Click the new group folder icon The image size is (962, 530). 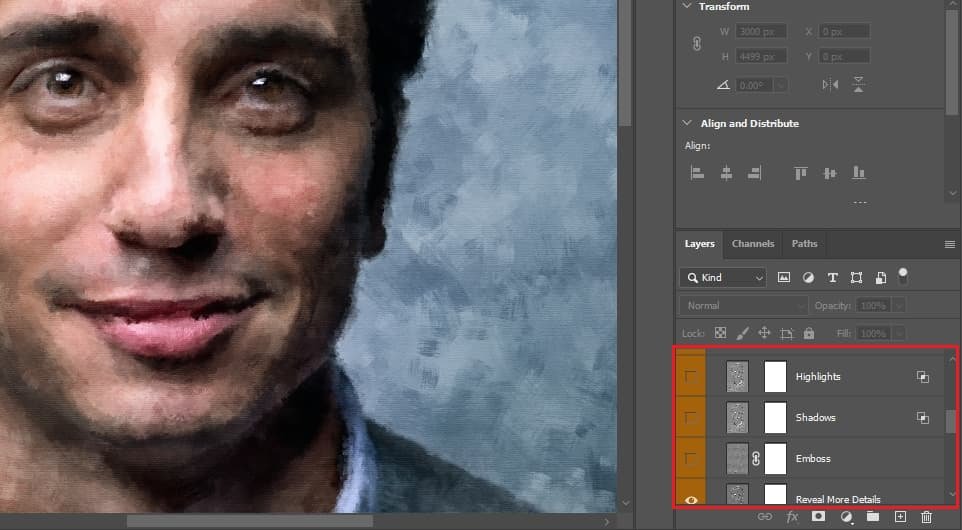tap(873, 517)
